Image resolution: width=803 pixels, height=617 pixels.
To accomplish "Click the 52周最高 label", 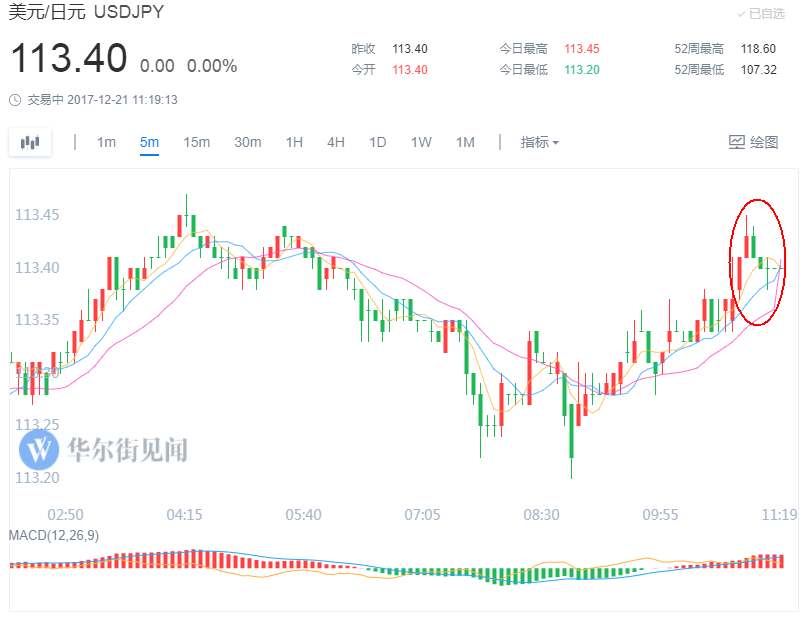I will [x=699, y=49].
